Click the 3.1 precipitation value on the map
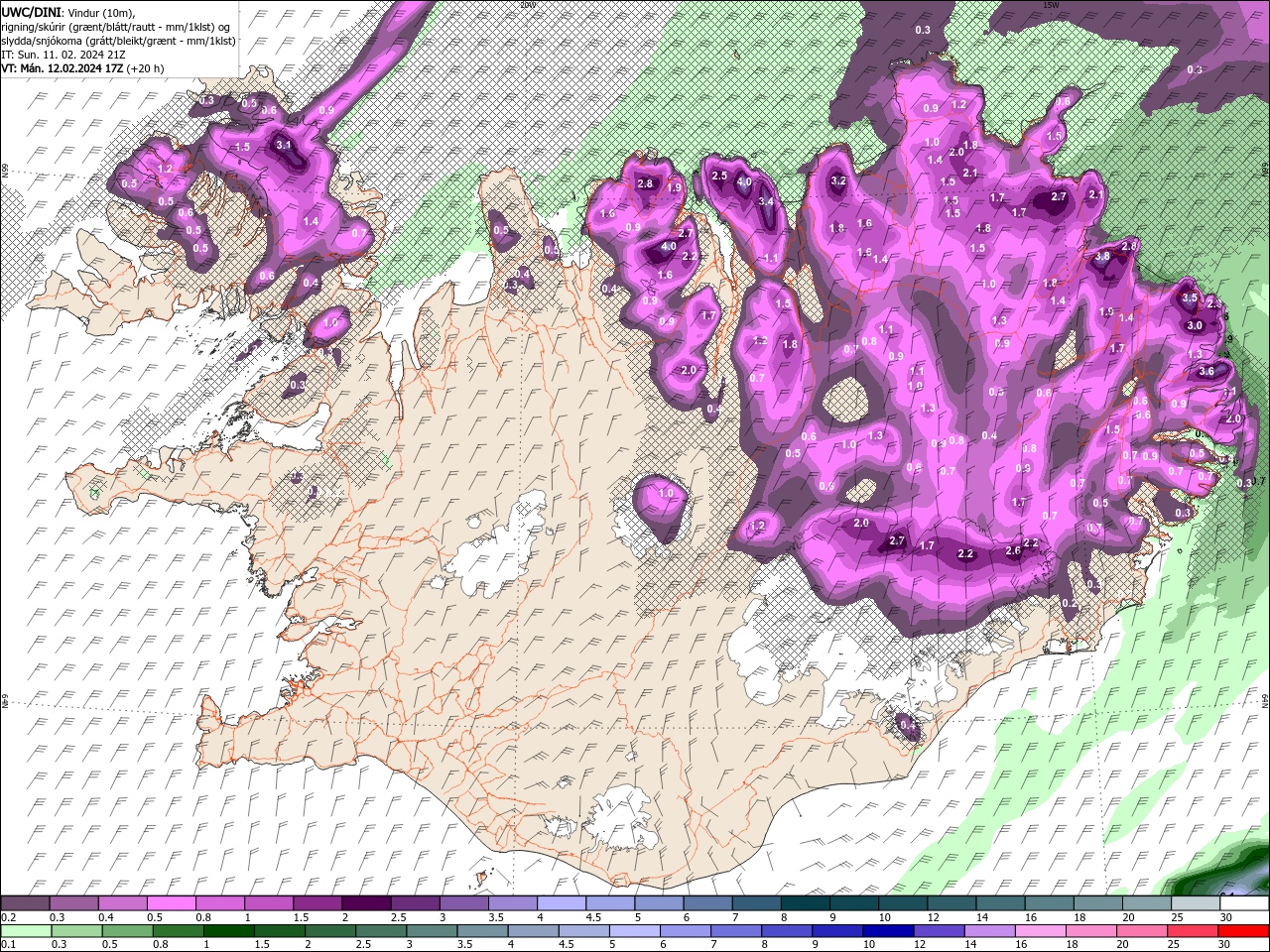The image size is (1270, 952). pos(284,145)
